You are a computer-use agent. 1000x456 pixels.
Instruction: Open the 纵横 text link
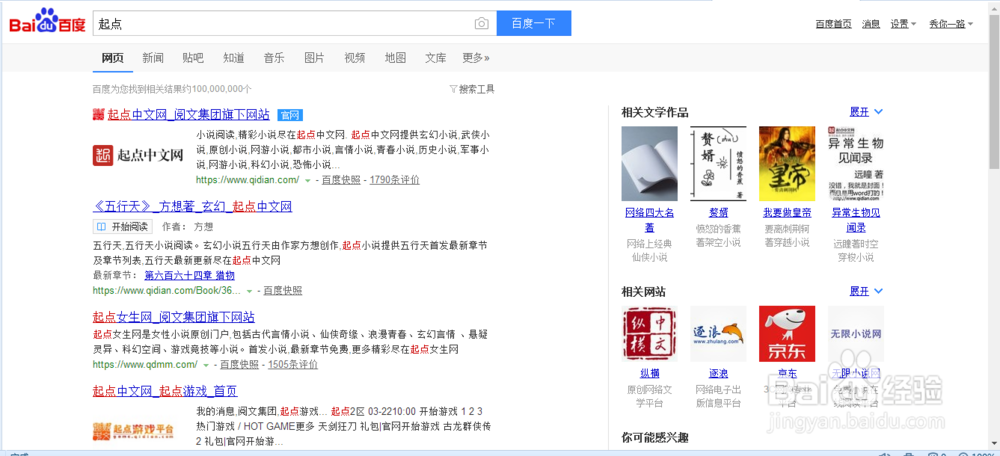pyautogui.click(x=649, y=374)
